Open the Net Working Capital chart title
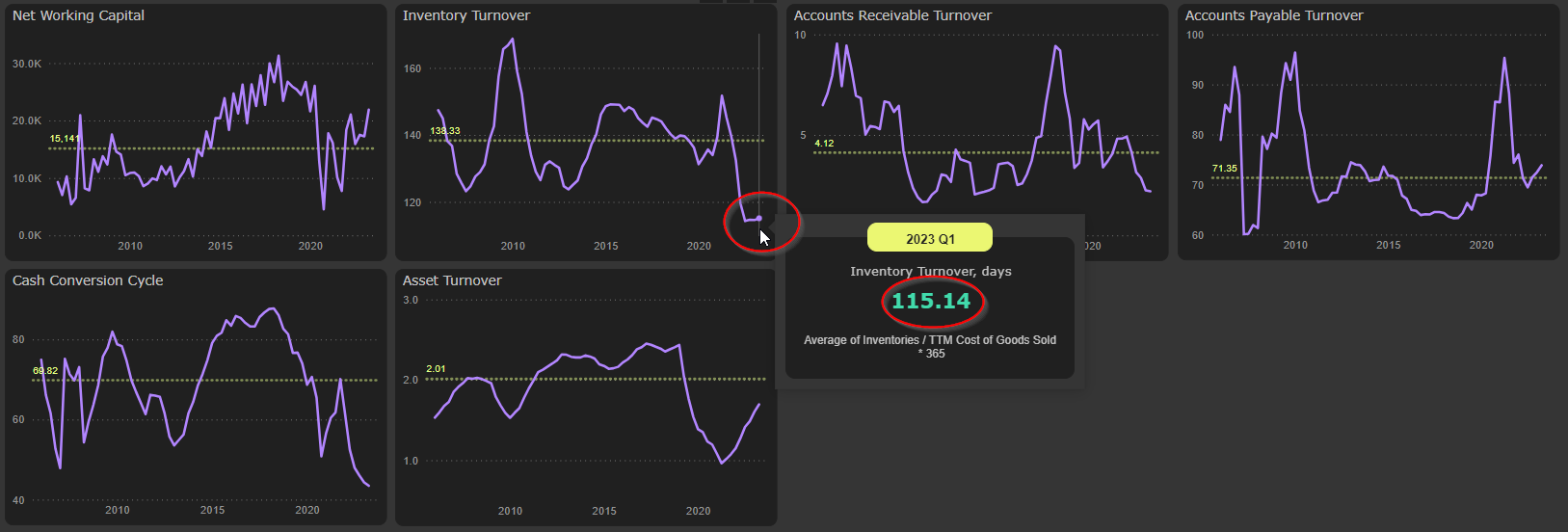This screenshot has width=1568, height=532. pos(79,15)
